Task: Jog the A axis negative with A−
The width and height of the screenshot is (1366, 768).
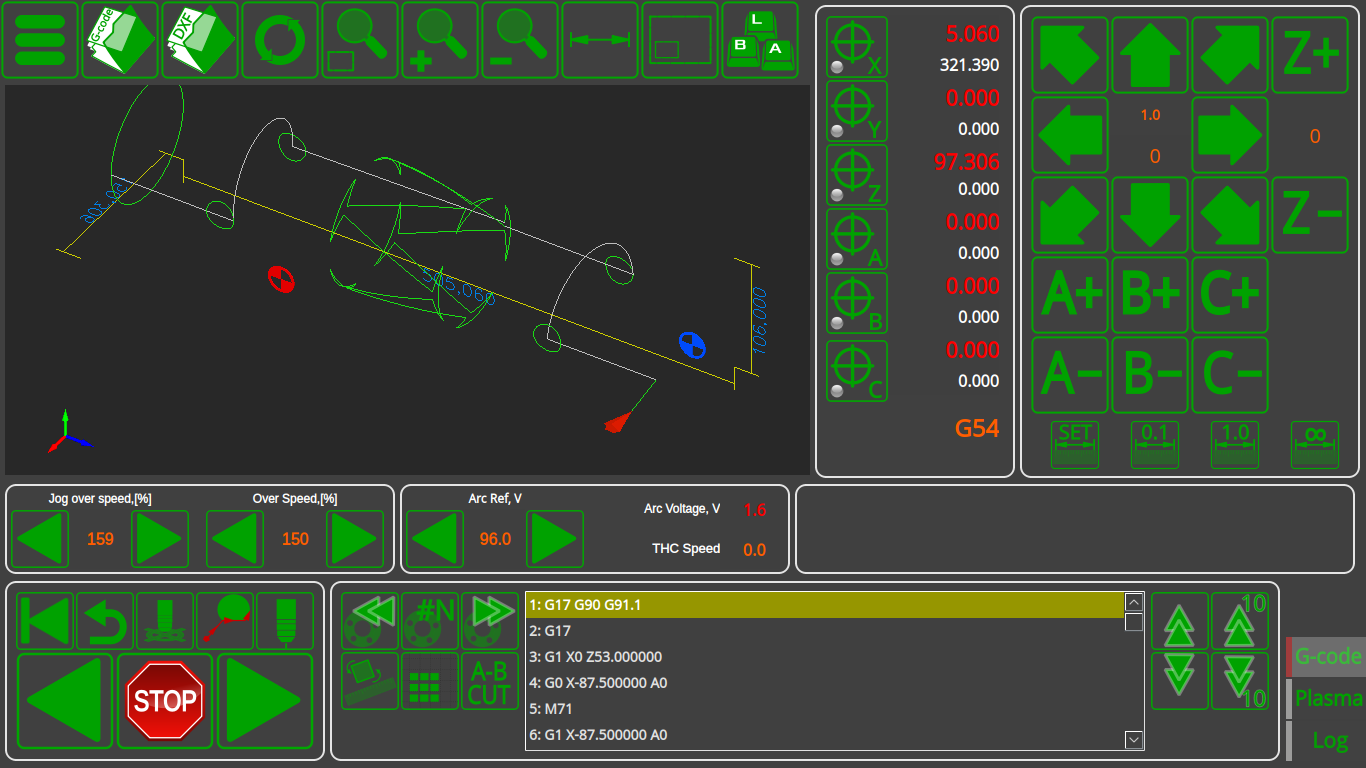Action: (x=1070, y=375)
